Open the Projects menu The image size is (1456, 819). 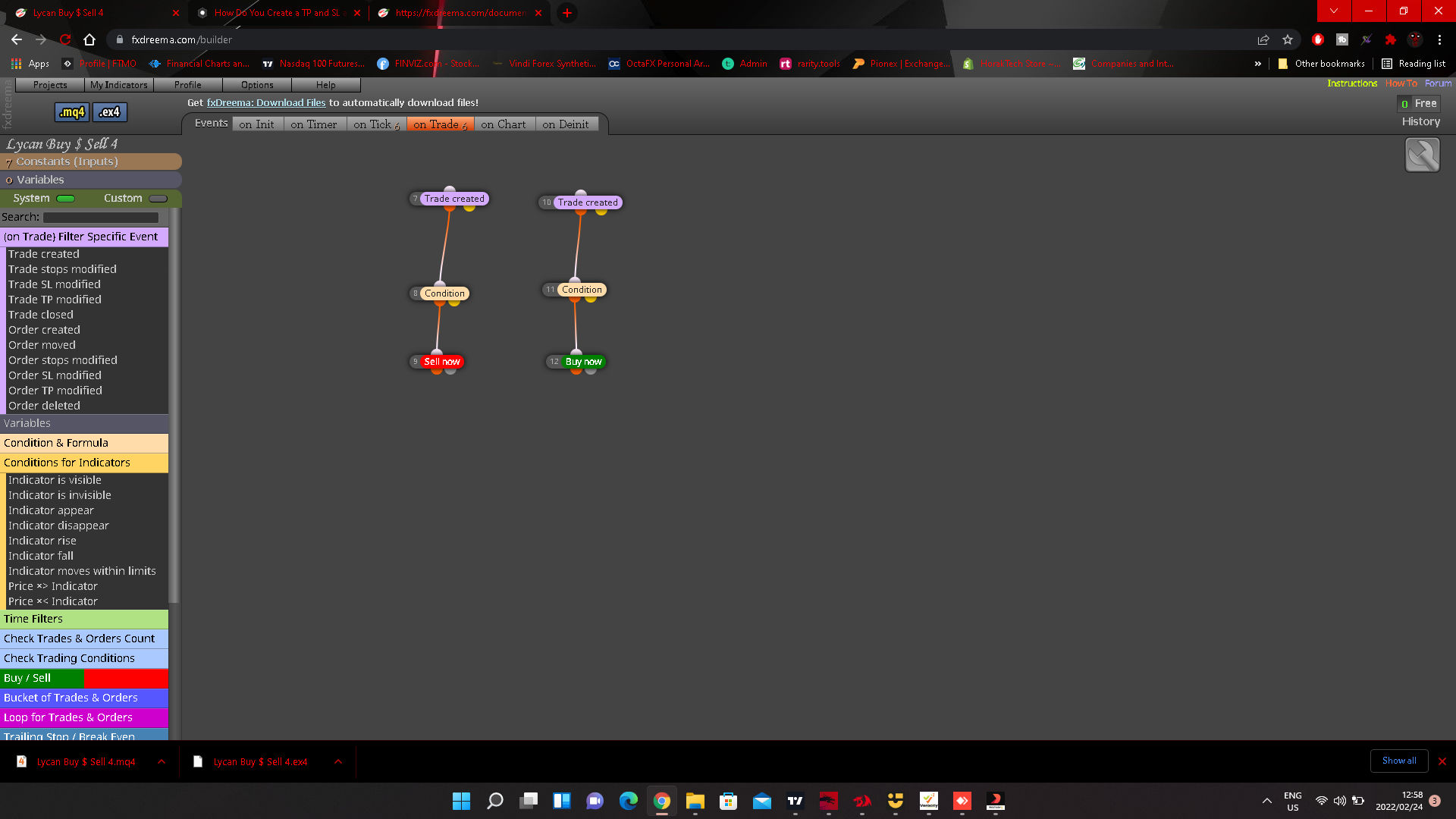tap(50, 85)
